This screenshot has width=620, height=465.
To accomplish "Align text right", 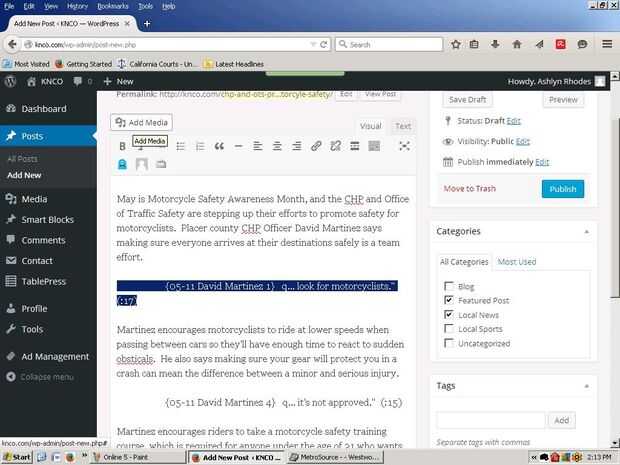I will coord(297,146).
